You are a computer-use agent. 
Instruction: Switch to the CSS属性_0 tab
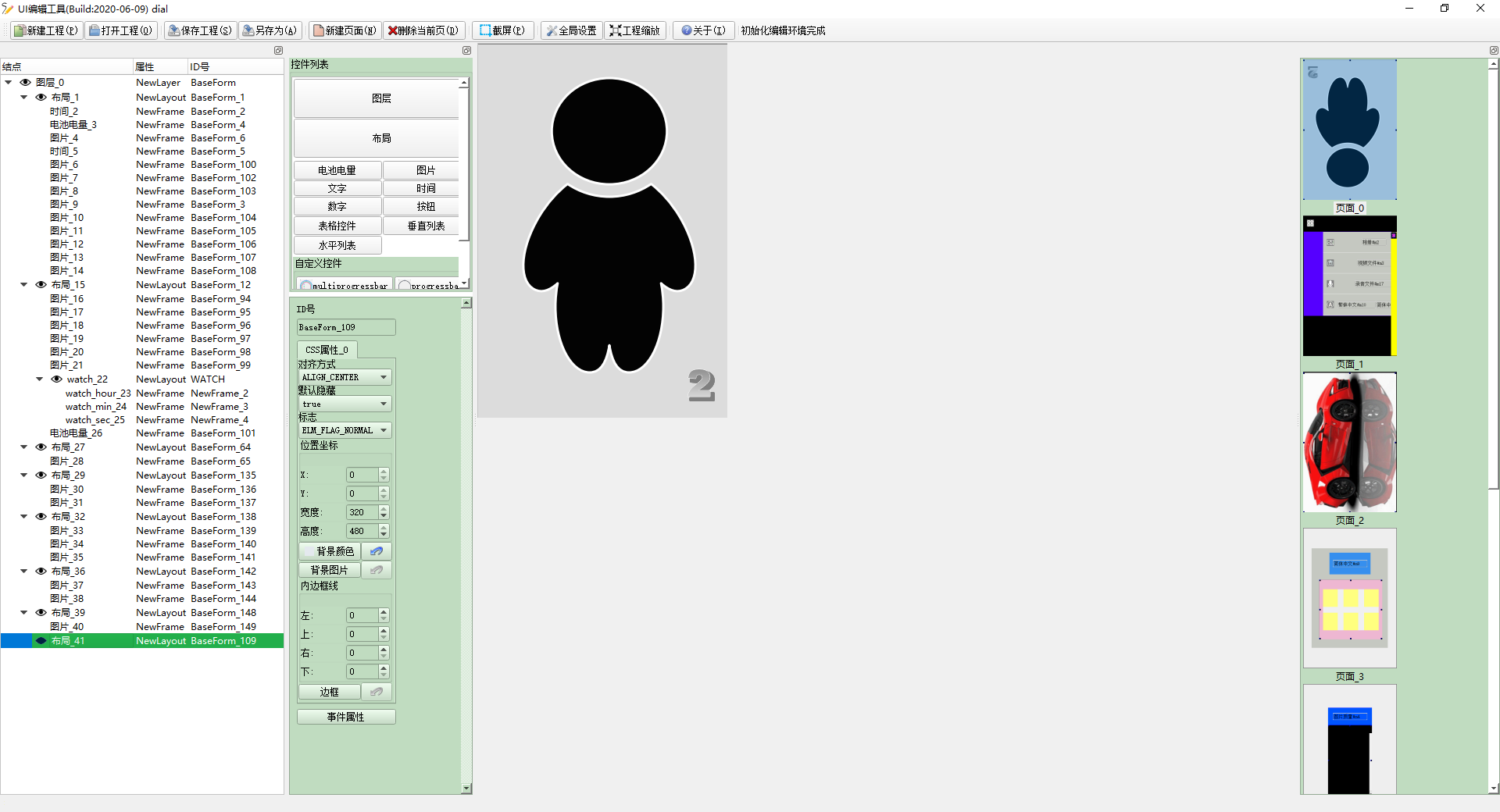pos(326,349)
